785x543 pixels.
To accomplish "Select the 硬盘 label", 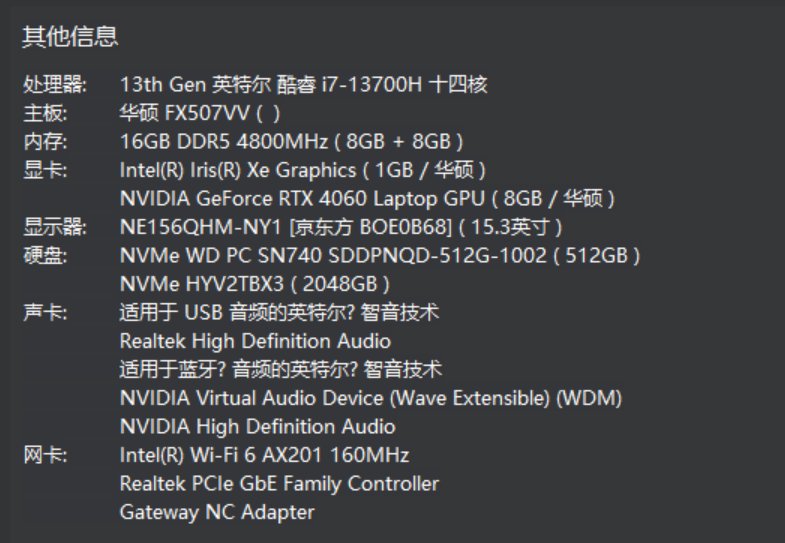I will tap(45, 256).
